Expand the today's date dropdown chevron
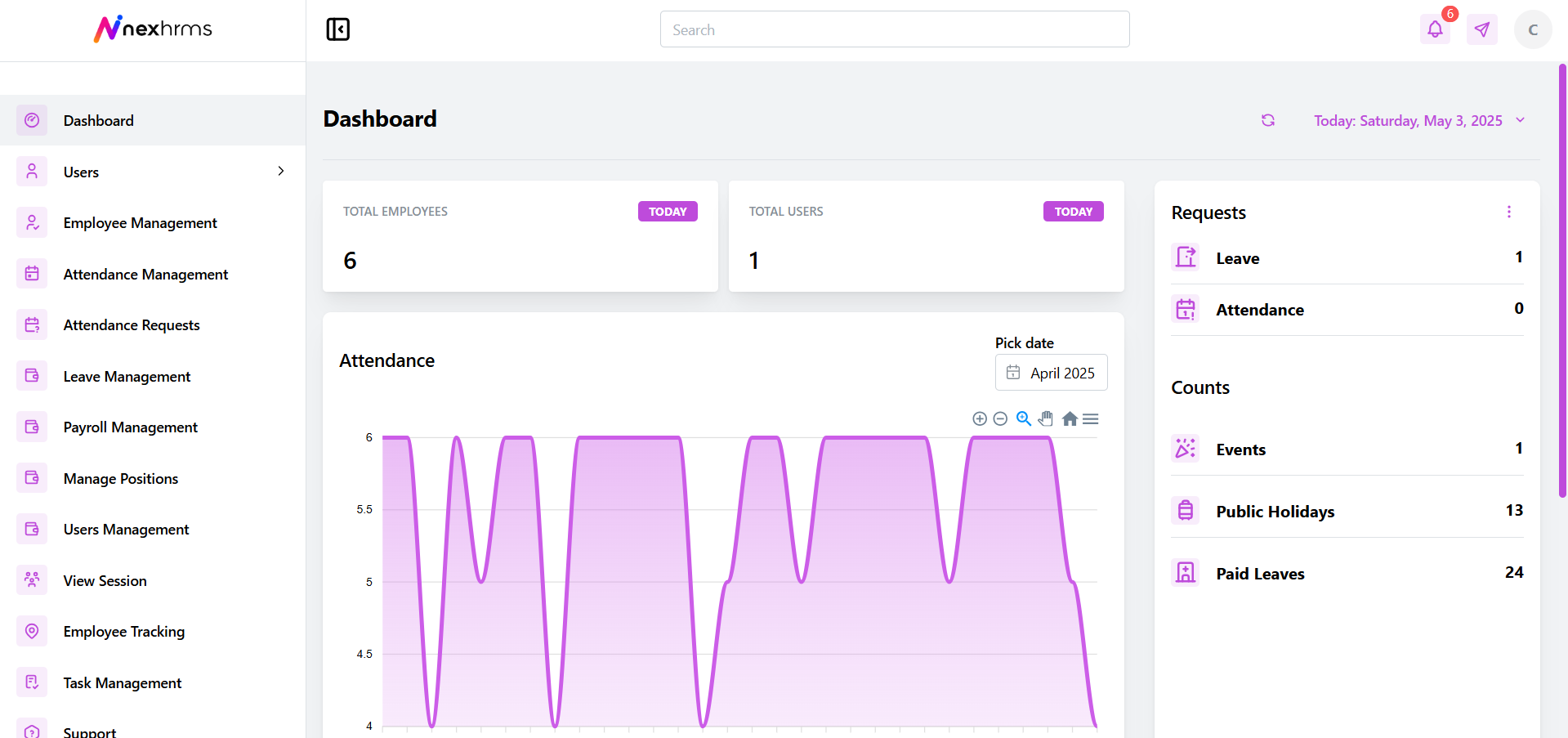1568x738 pixels. [1521, 120]
